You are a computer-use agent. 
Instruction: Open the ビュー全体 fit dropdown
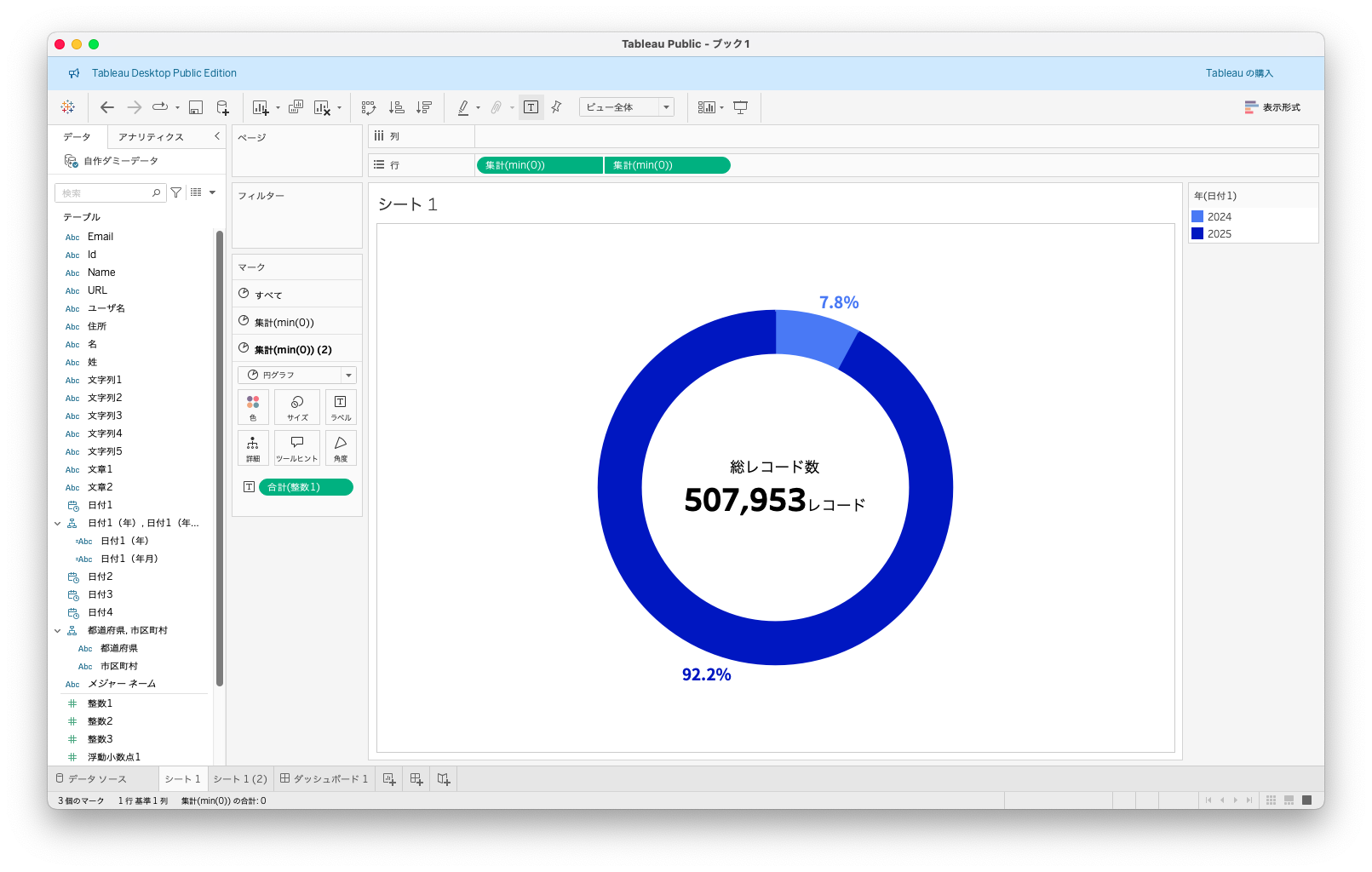627,107
